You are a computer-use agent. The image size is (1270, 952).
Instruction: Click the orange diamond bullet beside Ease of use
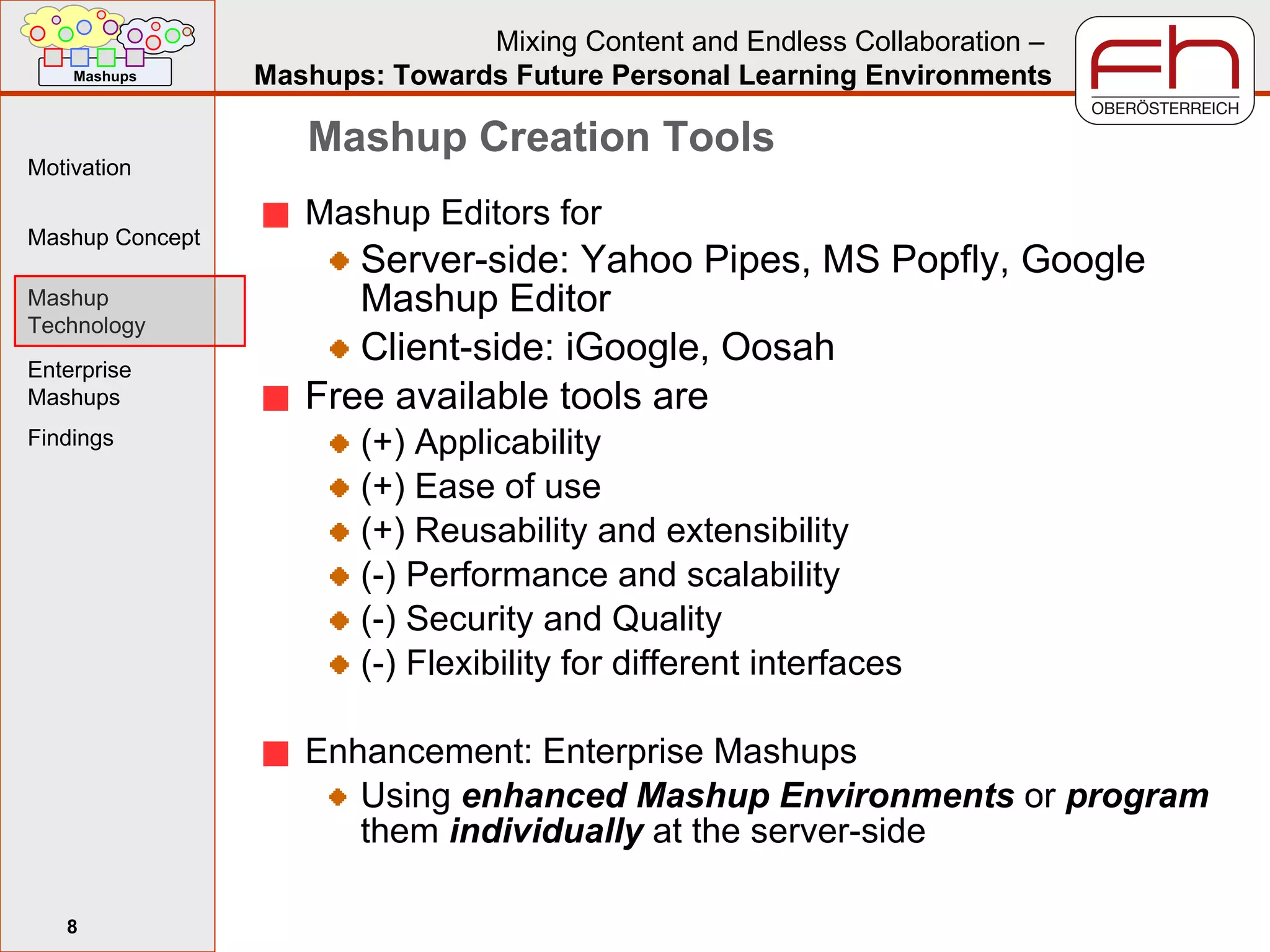(x=339, y=488)
